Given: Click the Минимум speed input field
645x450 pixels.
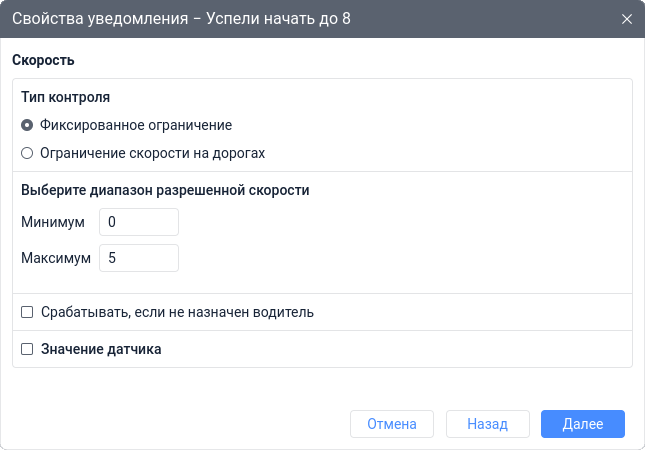Looking at the screenshot, I should tap(138, 222).
